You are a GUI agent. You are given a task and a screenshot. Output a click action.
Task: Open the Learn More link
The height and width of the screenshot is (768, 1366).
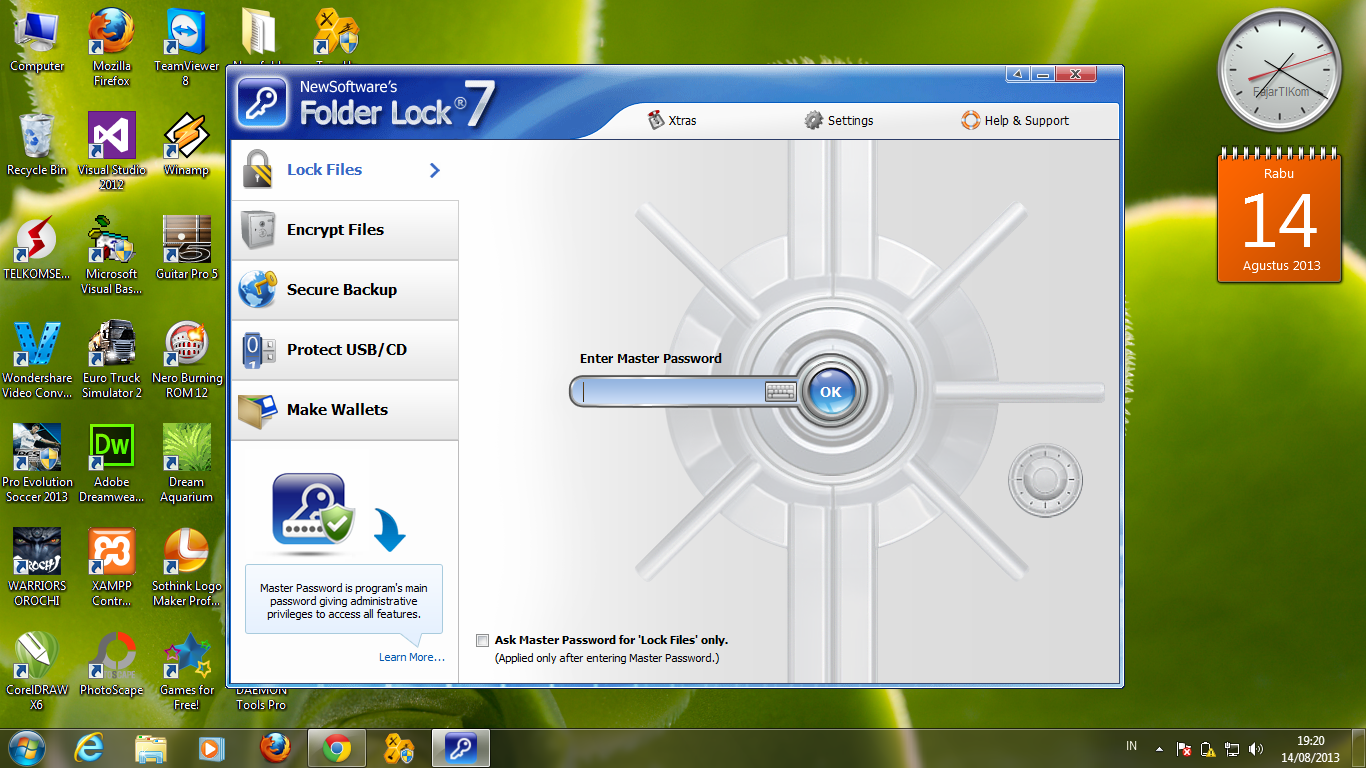point(412,657)
